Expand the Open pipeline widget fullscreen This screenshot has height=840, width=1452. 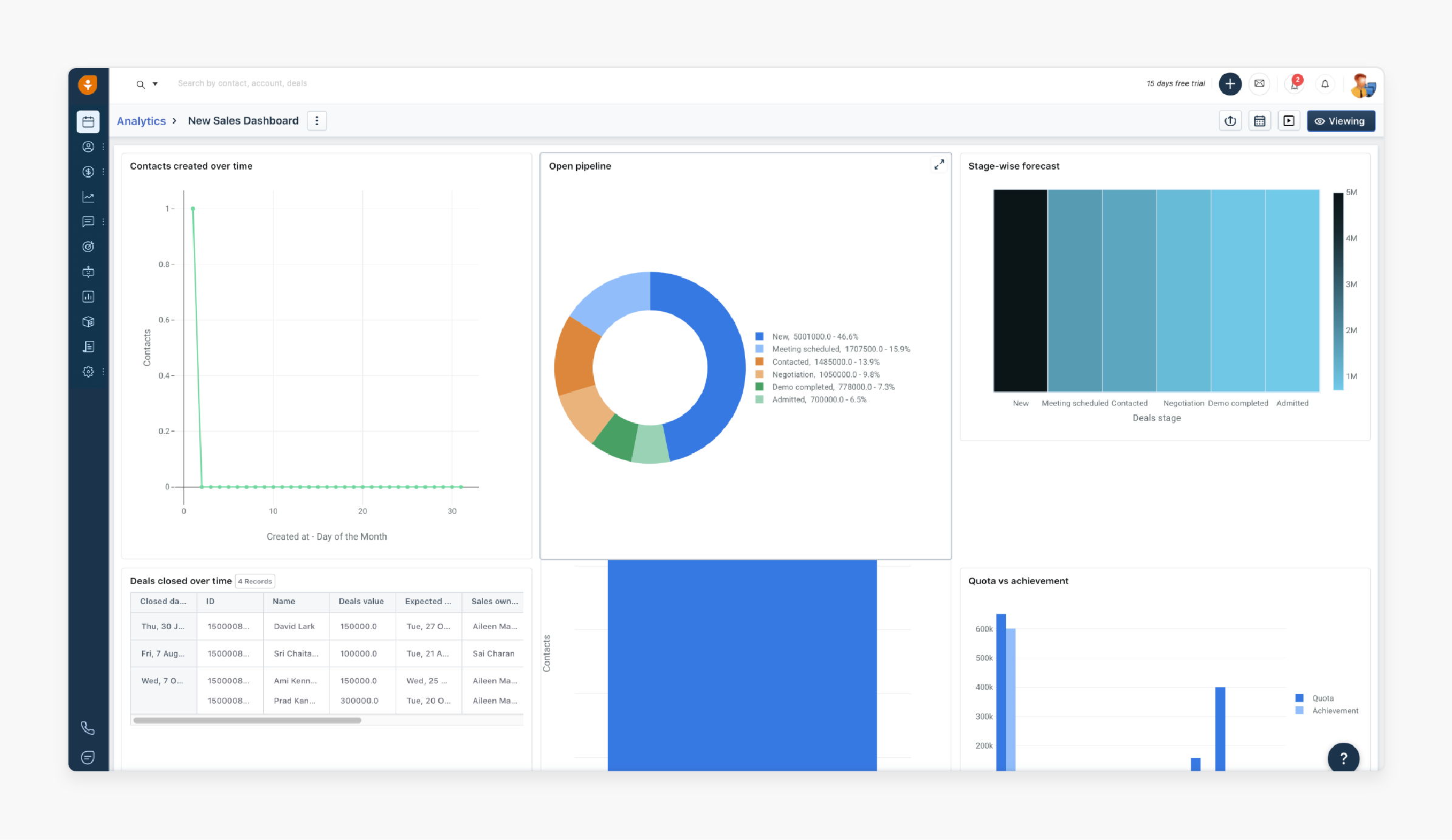point(939,165)
